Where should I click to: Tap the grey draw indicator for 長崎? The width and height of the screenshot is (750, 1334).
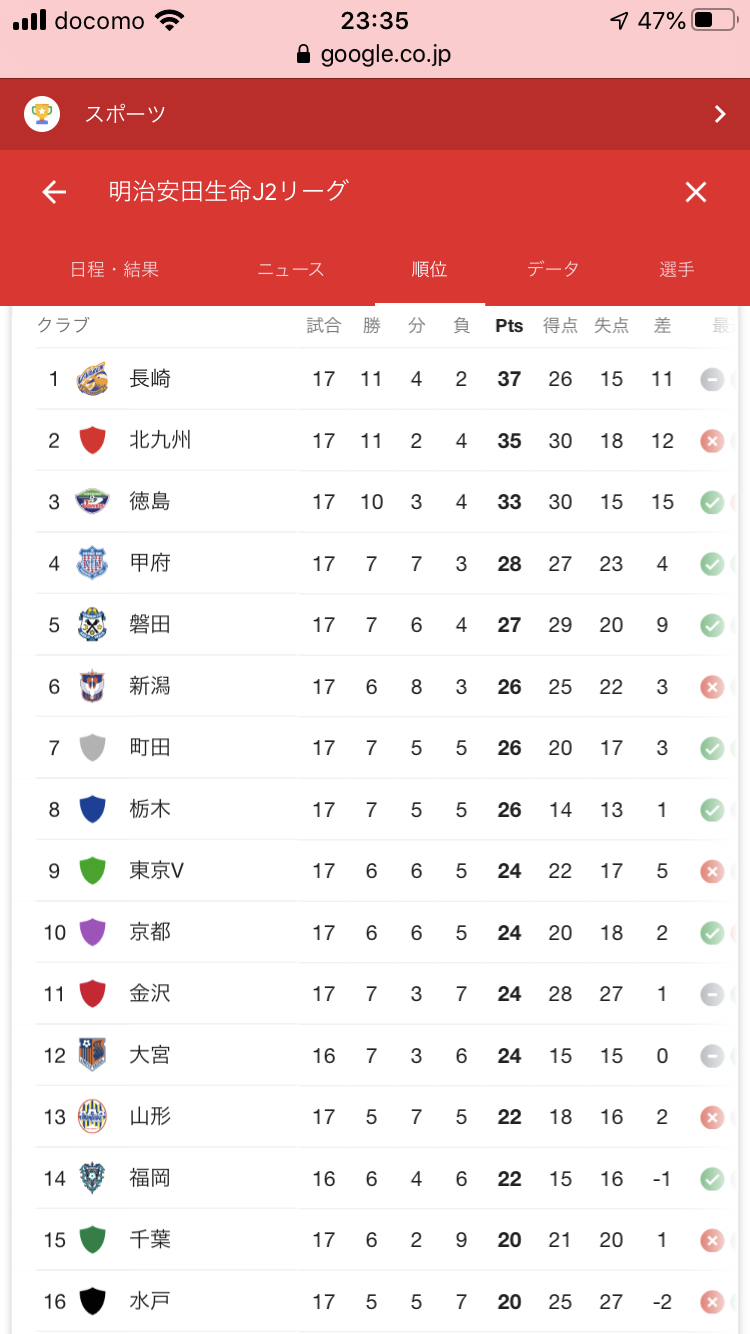(x=712, y=379)
